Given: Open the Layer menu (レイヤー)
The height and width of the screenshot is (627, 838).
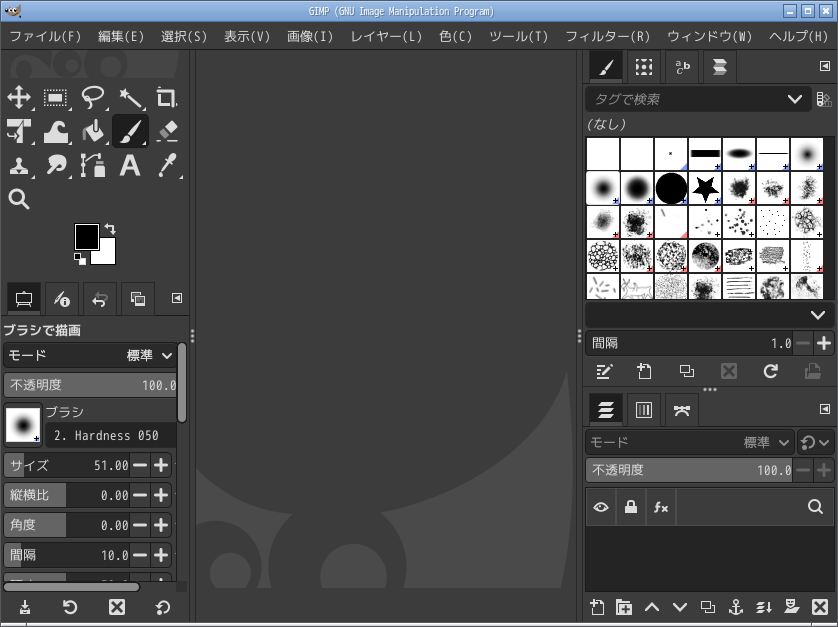Looking at the screenshot, I should pyautogui.click(x=386, y=36).
